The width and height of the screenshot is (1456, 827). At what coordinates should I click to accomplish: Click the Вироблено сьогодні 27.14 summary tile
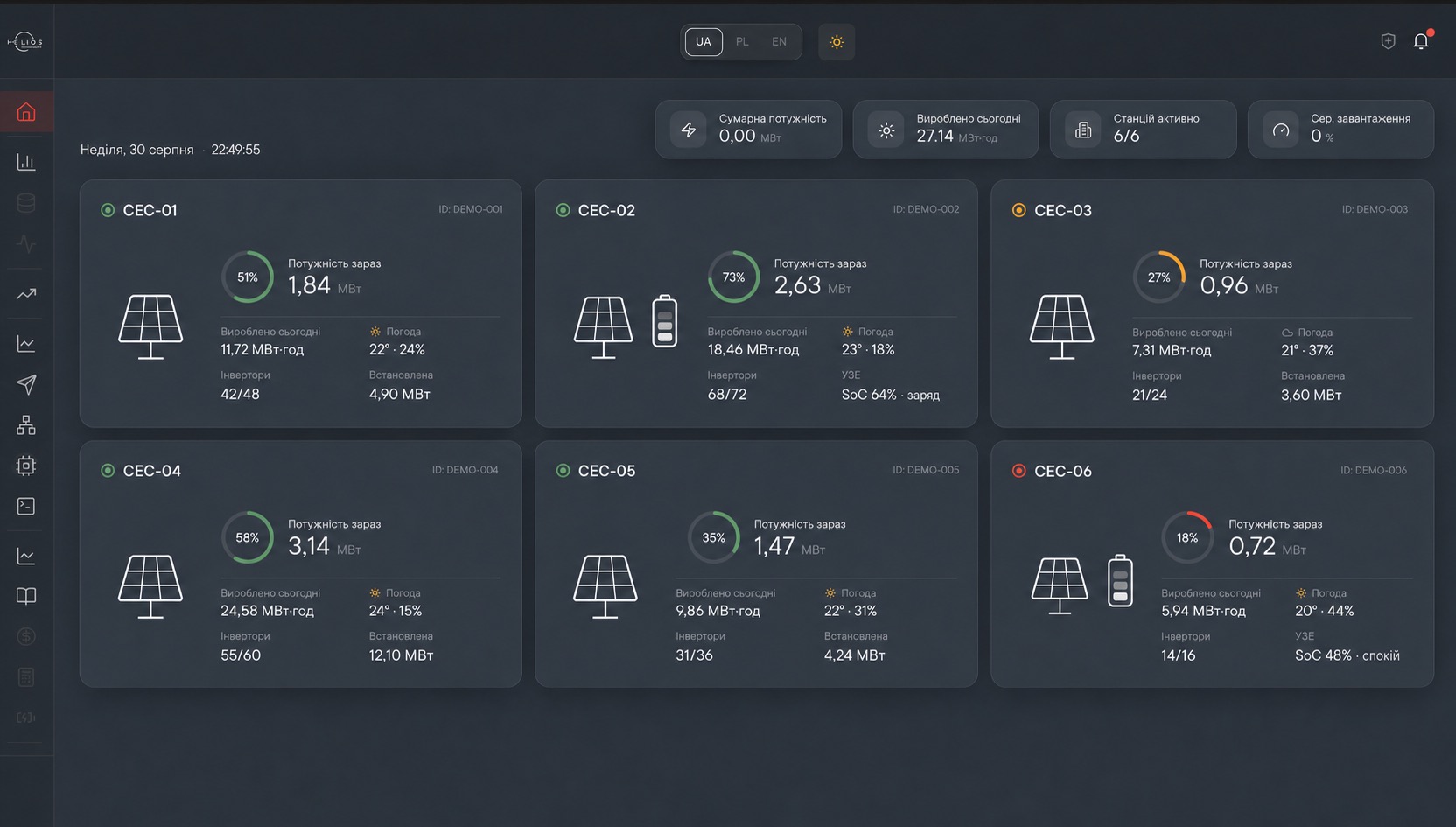coord(946,129)
